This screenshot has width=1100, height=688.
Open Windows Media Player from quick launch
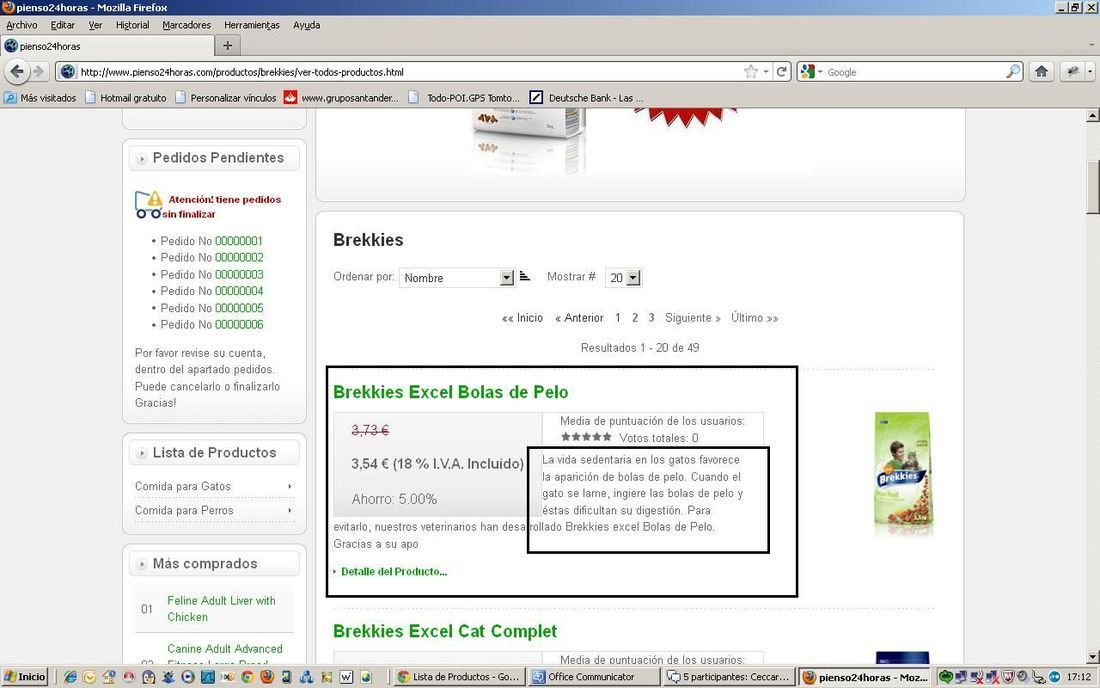(187, 677)
